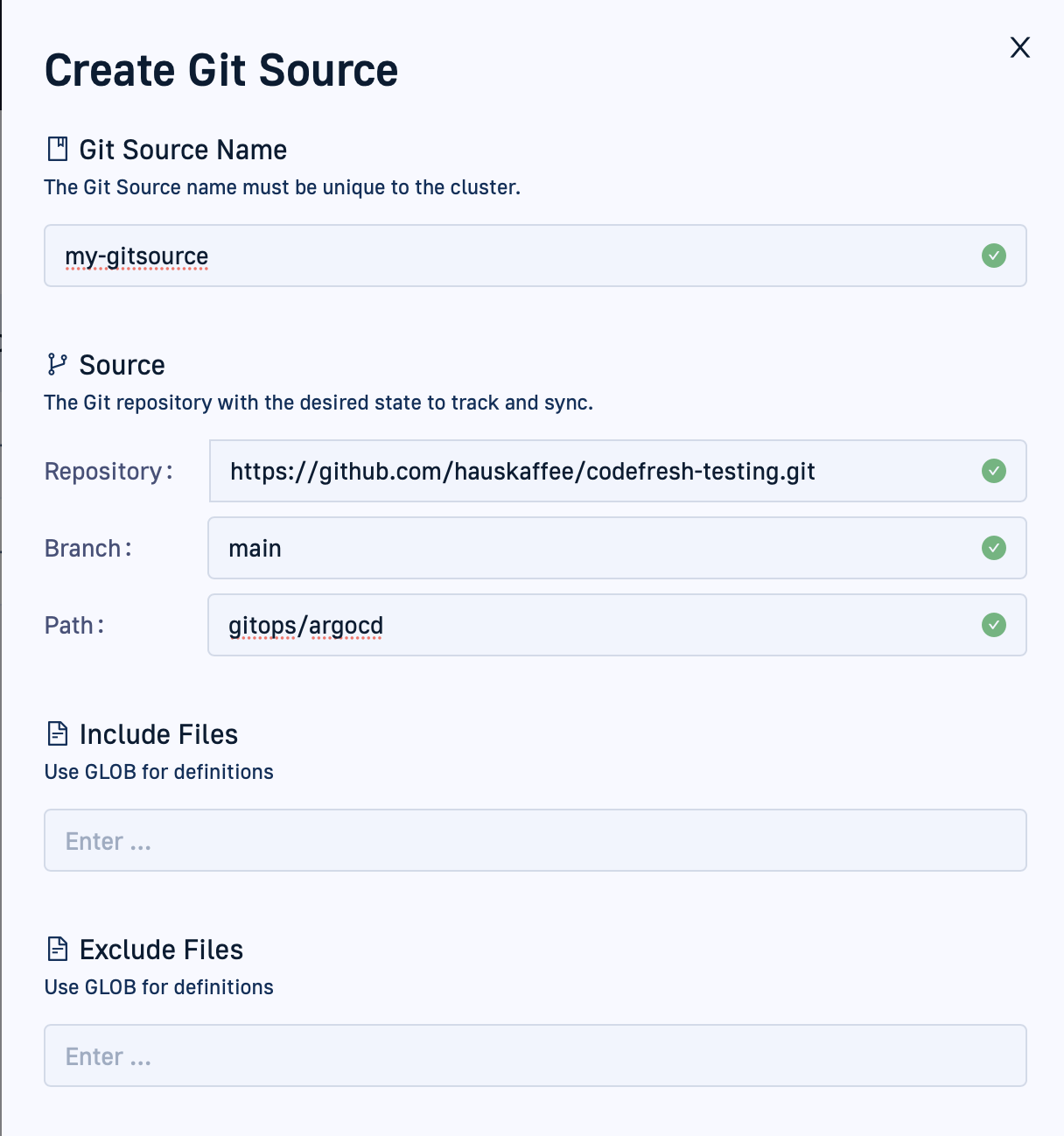
Task: Click the branch icon next to Source heading
Action: 58,364
